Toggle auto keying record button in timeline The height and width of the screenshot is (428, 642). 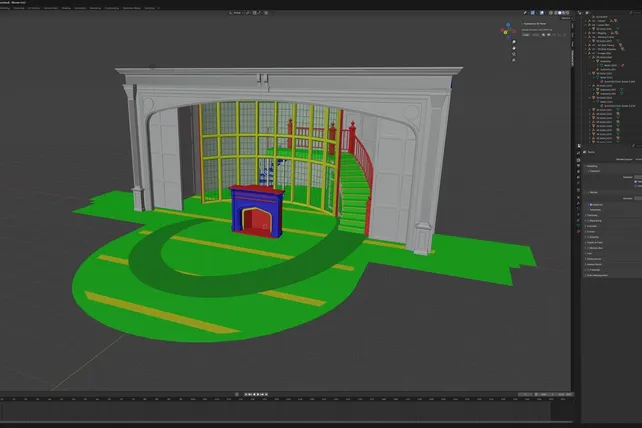click(237, 394)
